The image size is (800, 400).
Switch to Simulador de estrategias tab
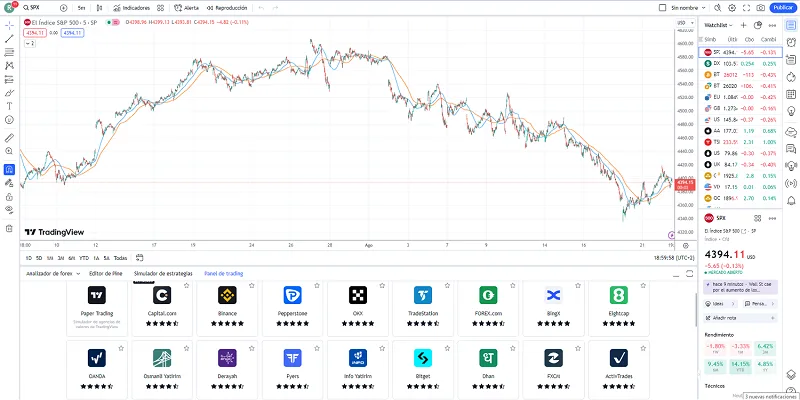tap(163, 273)
